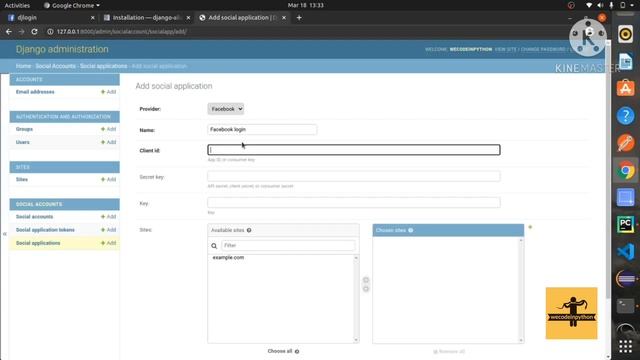Open highlighted Social applications sidebar link
The width and height of the screenshot is (640, 360).
point(38,243)
